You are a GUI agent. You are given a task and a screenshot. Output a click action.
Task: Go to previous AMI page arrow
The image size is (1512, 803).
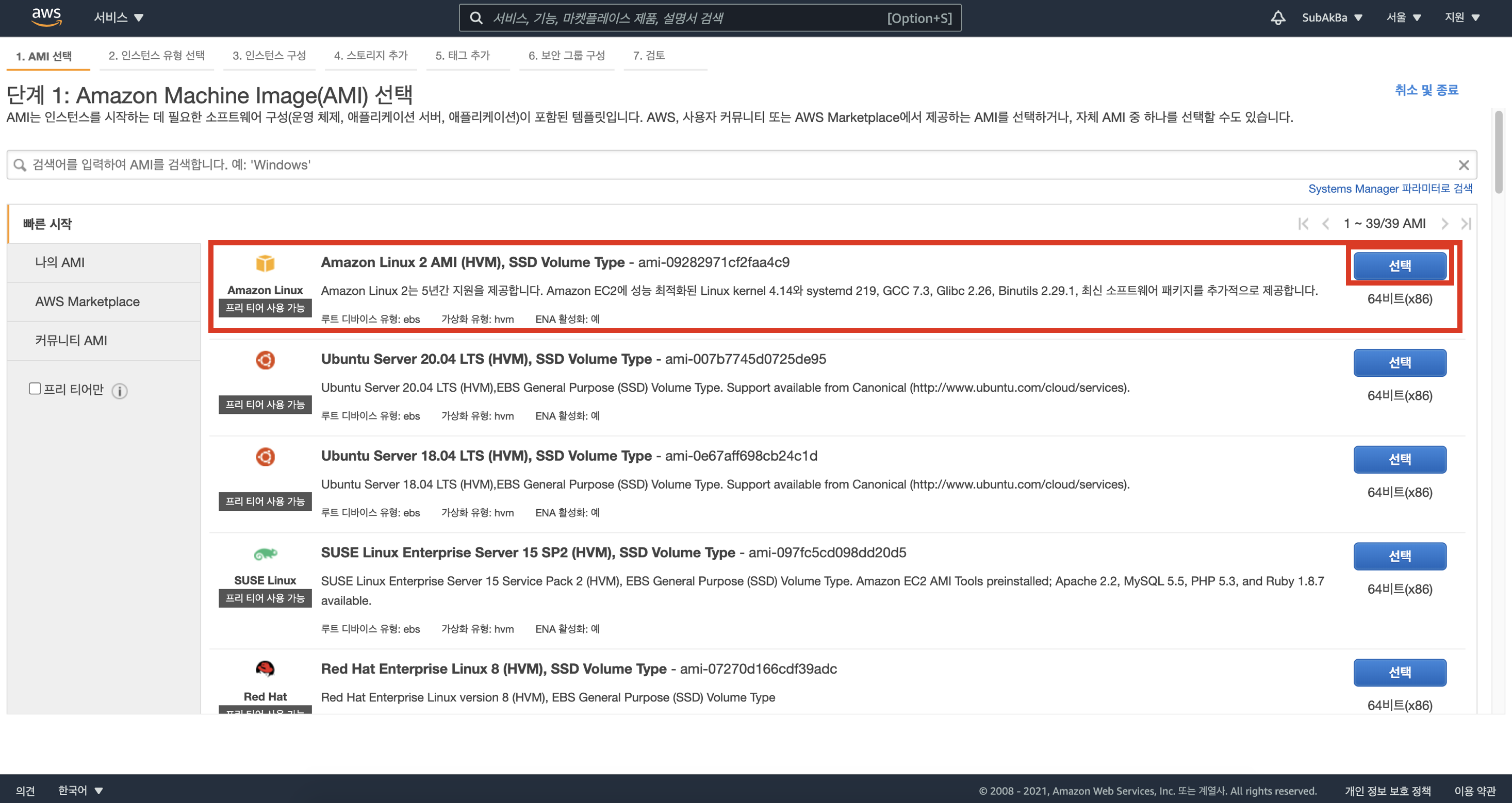(x=1325, y=224)
